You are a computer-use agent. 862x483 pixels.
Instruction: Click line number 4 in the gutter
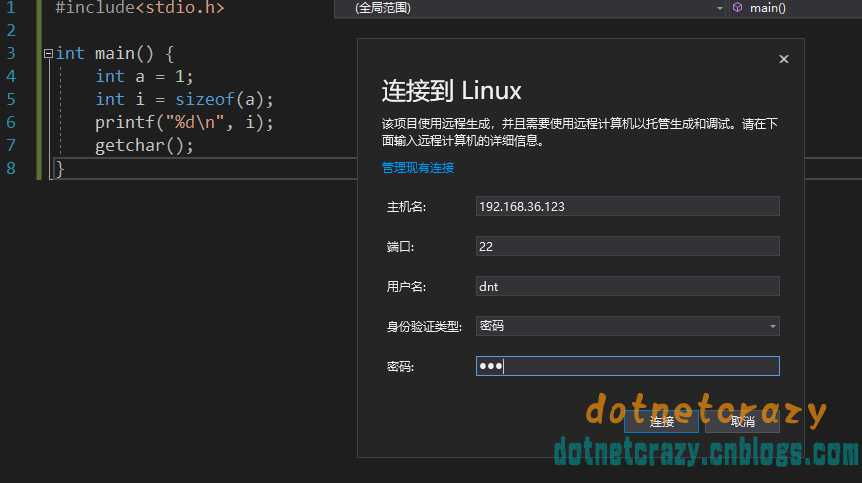point(11,76)
